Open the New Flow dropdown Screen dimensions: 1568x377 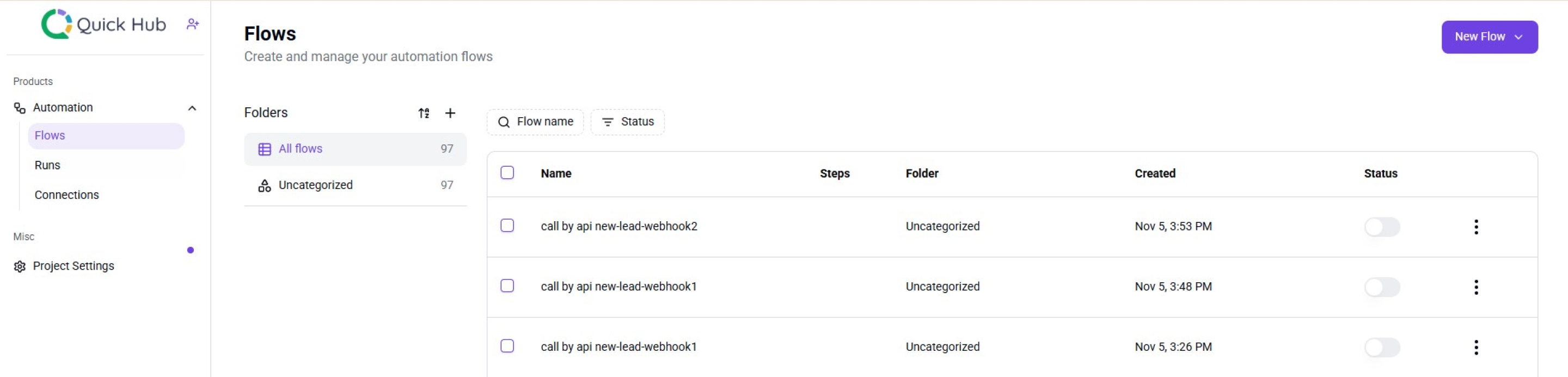[1489, 37]
